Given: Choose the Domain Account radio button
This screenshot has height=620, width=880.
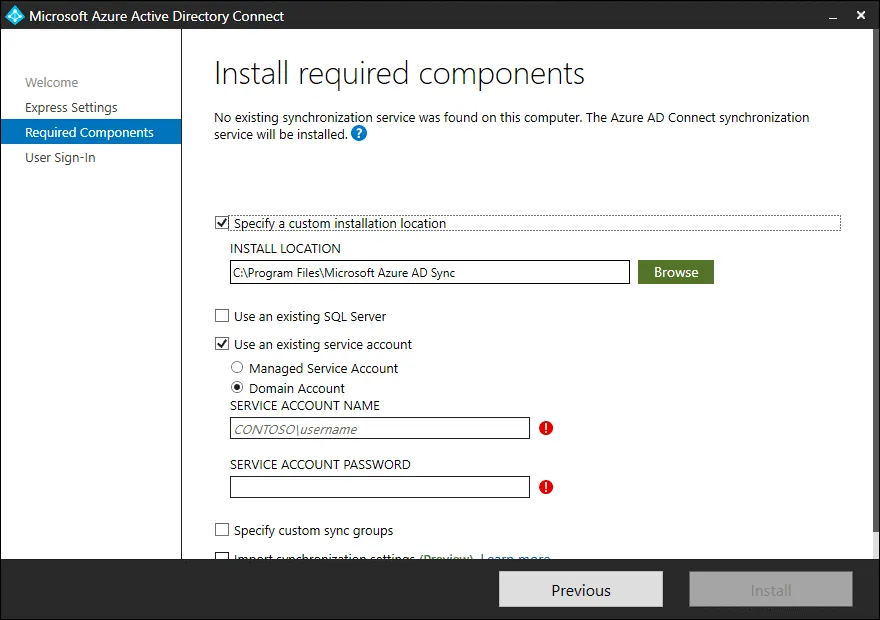Looking at the screenshot, I should pyautogui.click(x=237, y=388).
